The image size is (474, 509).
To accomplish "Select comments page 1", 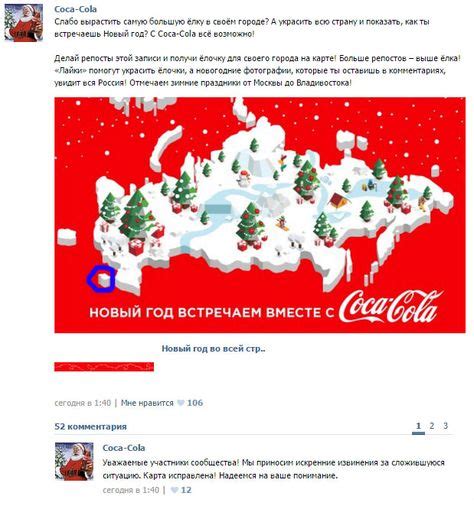I will (418, 426).
